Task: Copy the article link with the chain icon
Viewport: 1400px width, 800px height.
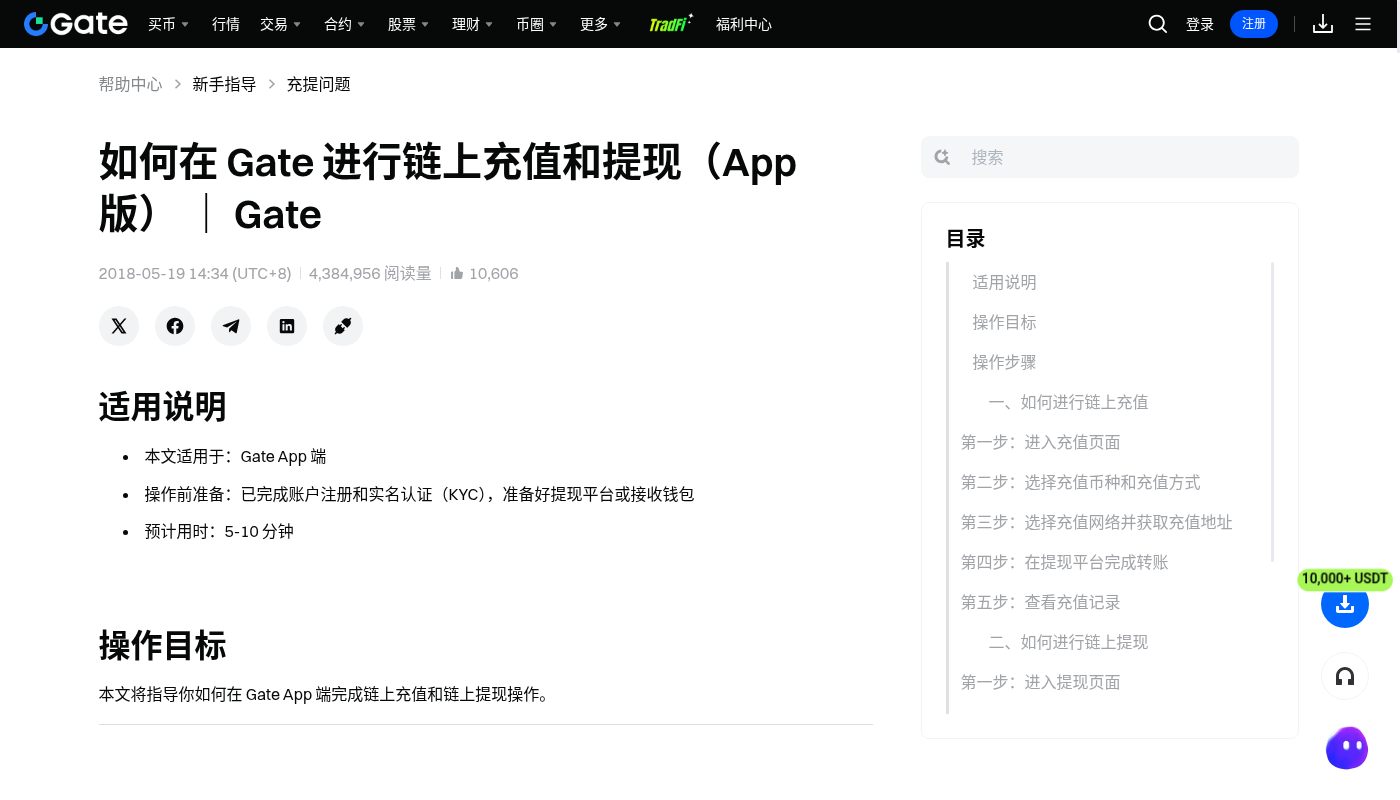Action: 343,326
